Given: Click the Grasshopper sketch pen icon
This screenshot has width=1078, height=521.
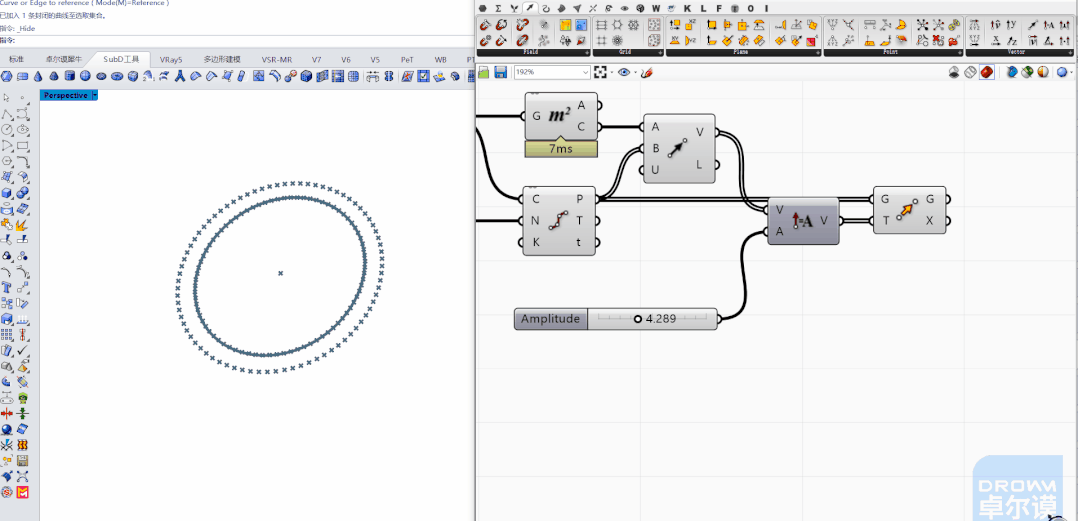Looking at the screenshot, I should pyautogui.click(x=646, y=72).
